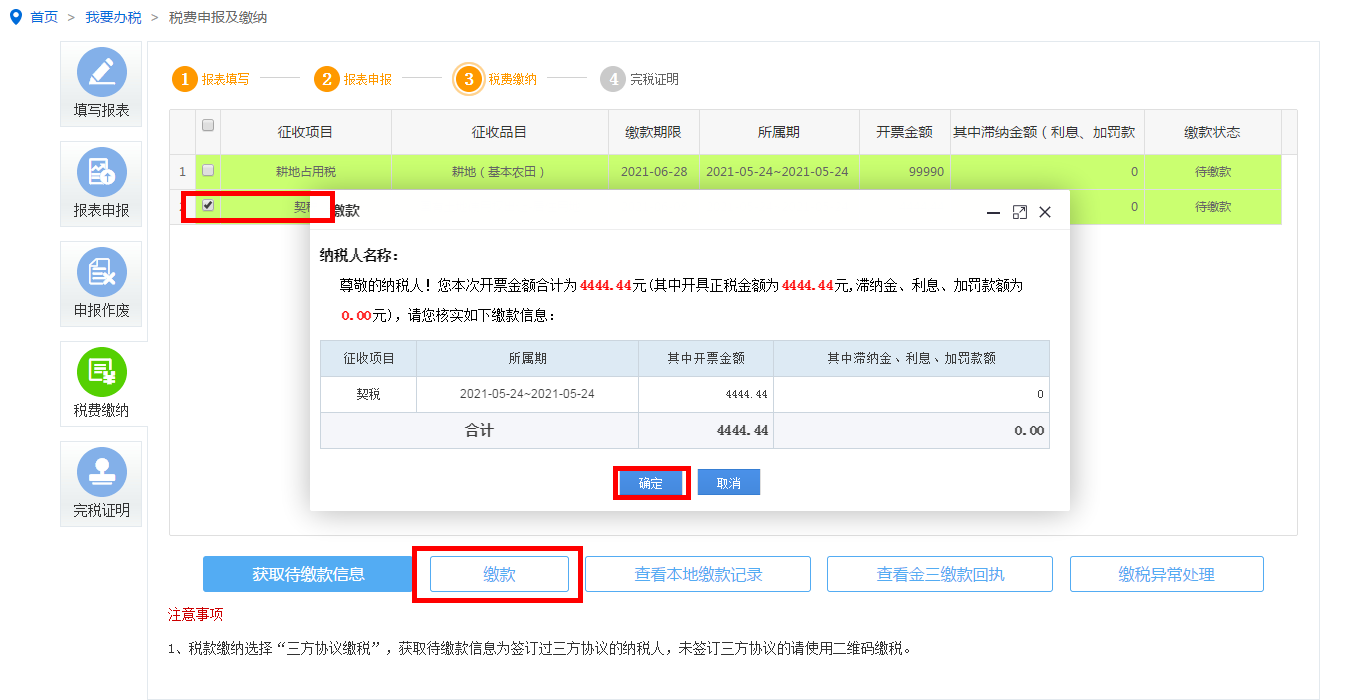Open the 填写报表 pencil icon
This screenshot has height=700, width=1363.
pos(102,72)
